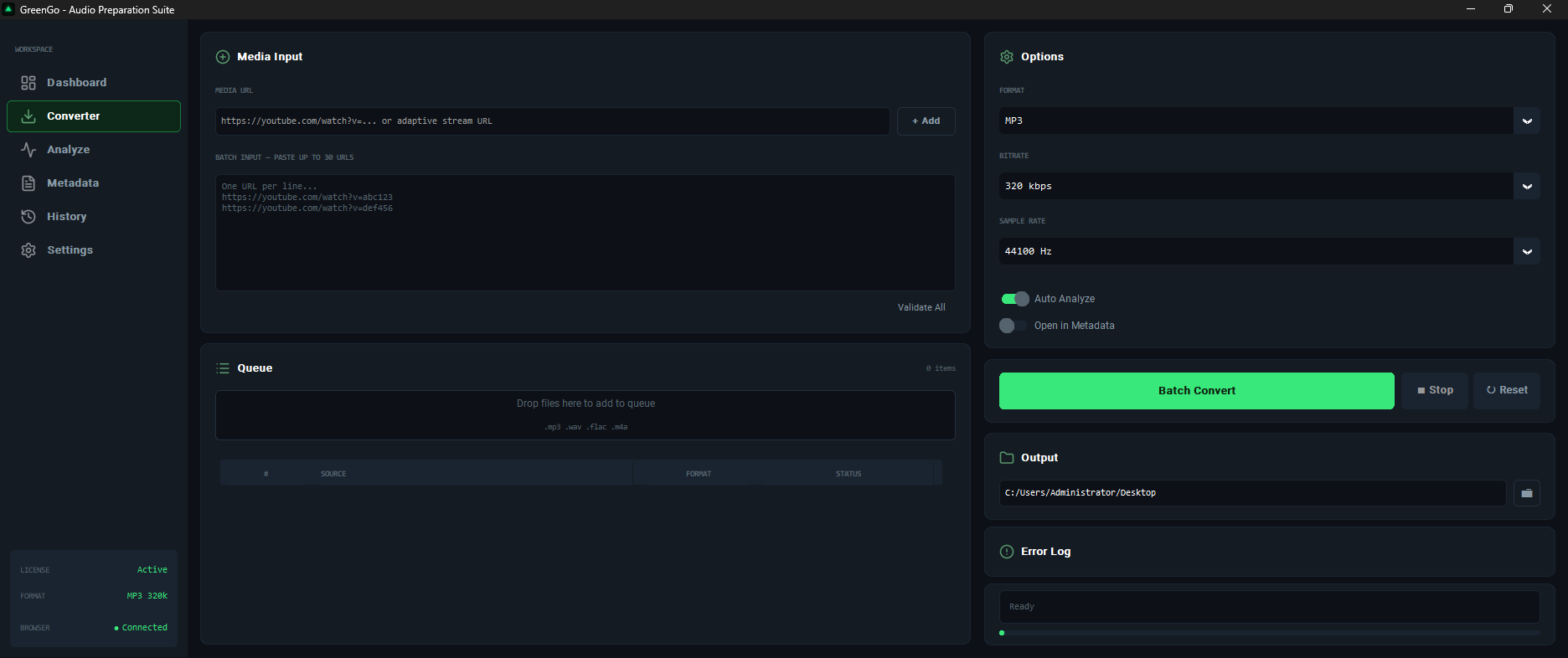
Task: Click the 0 items queue counter
Action: pos(941,368)
